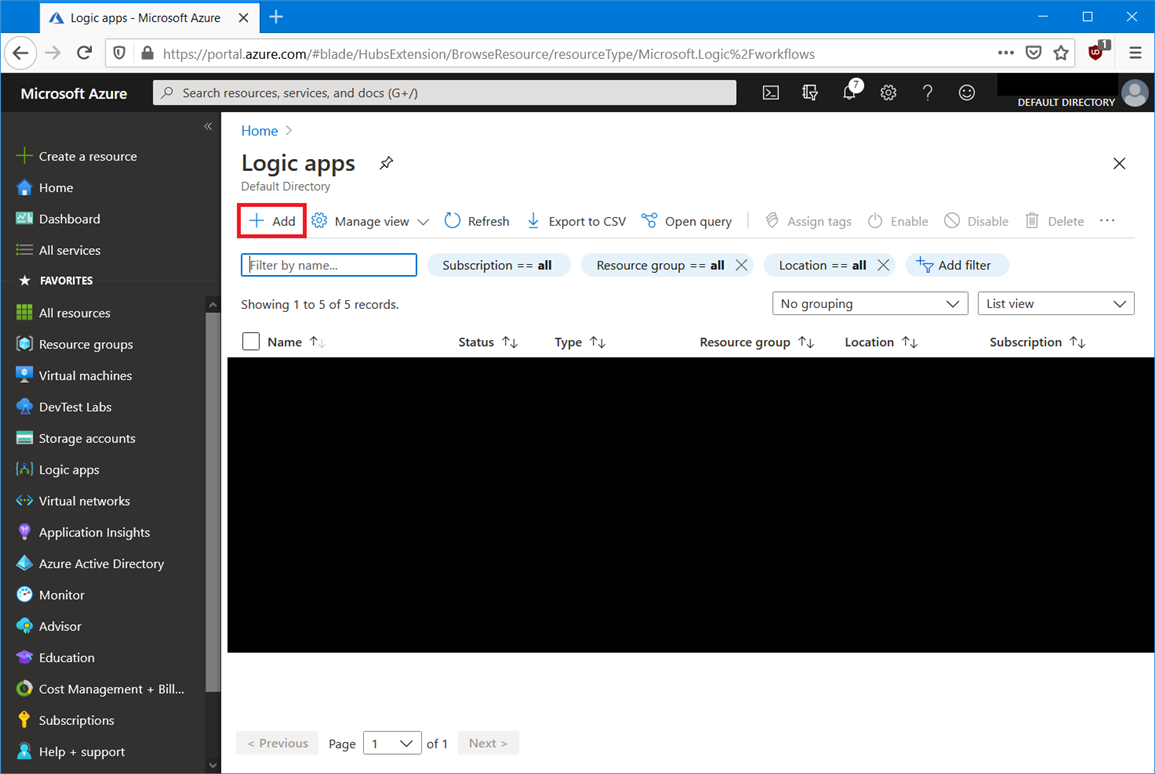Open the No grouping dropdown
The height and width of the screenshot is (774, 1155).
[x=870, y=303]
